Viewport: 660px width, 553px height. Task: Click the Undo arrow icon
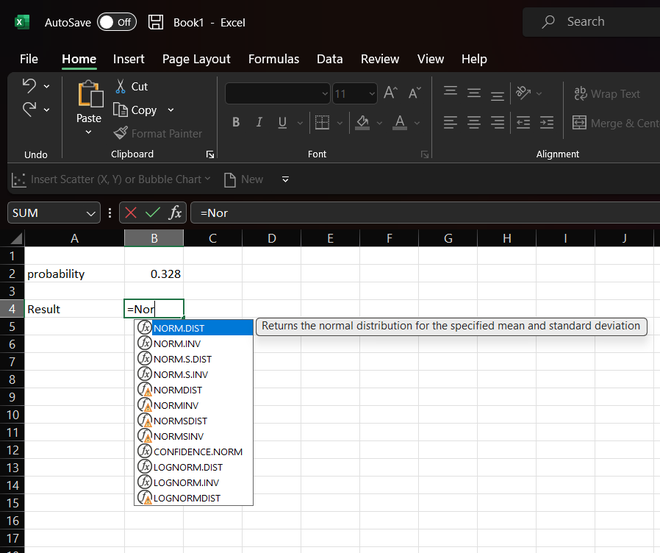pos(29,86)
